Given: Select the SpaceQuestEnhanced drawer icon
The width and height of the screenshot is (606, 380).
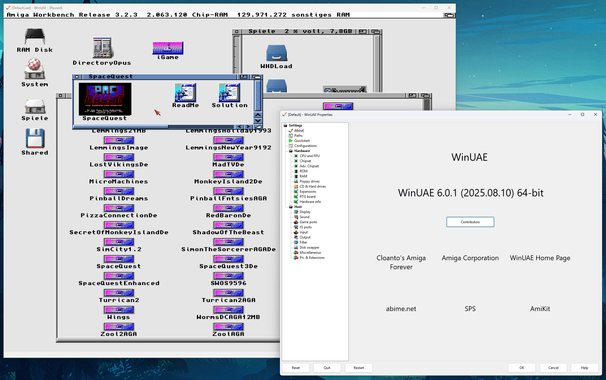Looking at the screenshot, I should (x=119, y=276).
